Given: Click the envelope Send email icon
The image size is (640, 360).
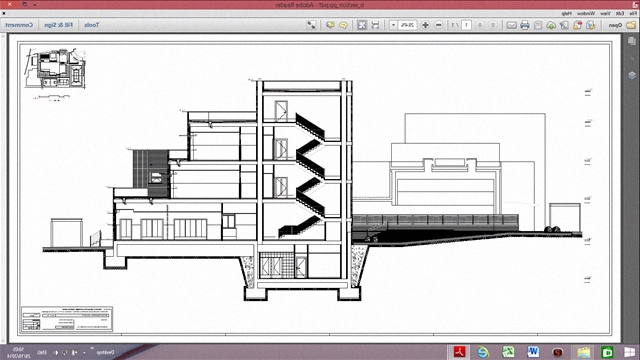Looking at the screenshot, I should tap(511, 25).
